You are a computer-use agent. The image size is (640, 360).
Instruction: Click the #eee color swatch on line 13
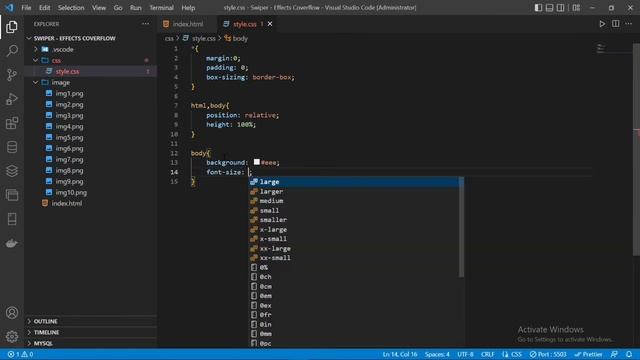coord(256,162)
